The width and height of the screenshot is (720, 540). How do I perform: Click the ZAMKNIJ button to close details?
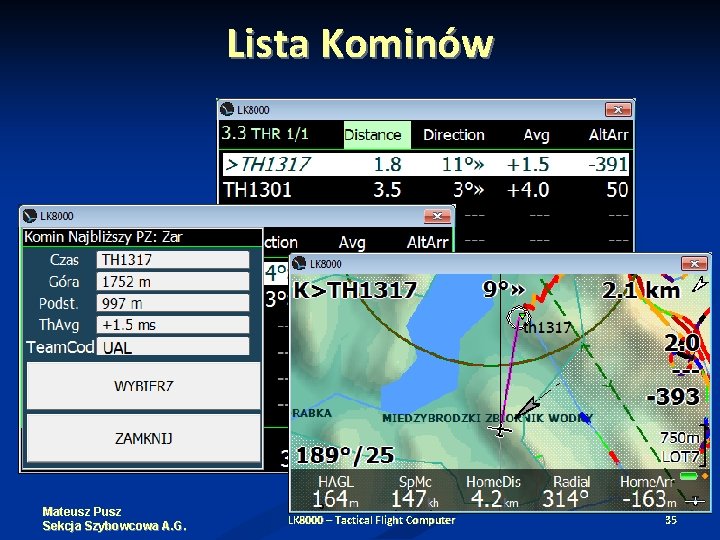144,439
